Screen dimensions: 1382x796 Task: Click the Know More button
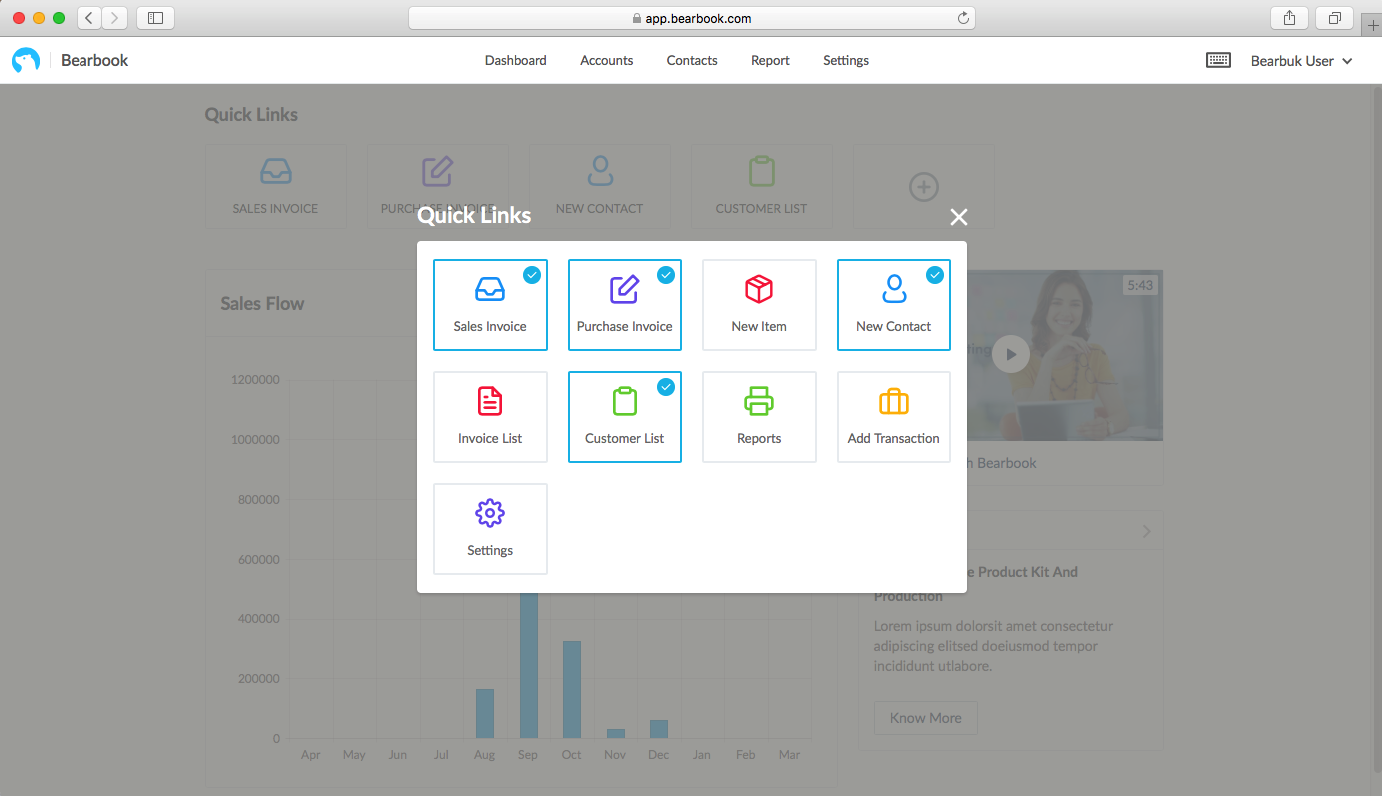coord(926,718)
